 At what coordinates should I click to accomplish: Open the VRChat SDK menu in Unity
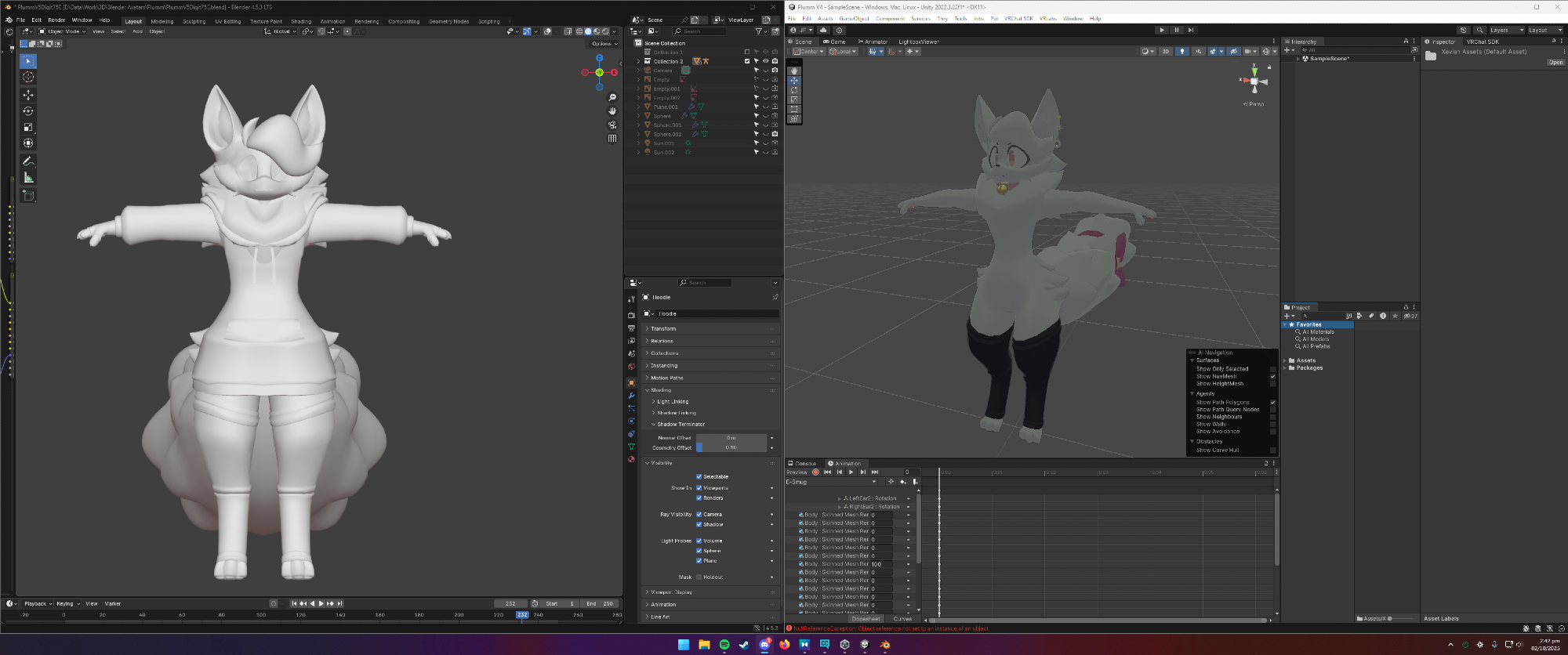pyautogui.click(x=1018, y=19)
